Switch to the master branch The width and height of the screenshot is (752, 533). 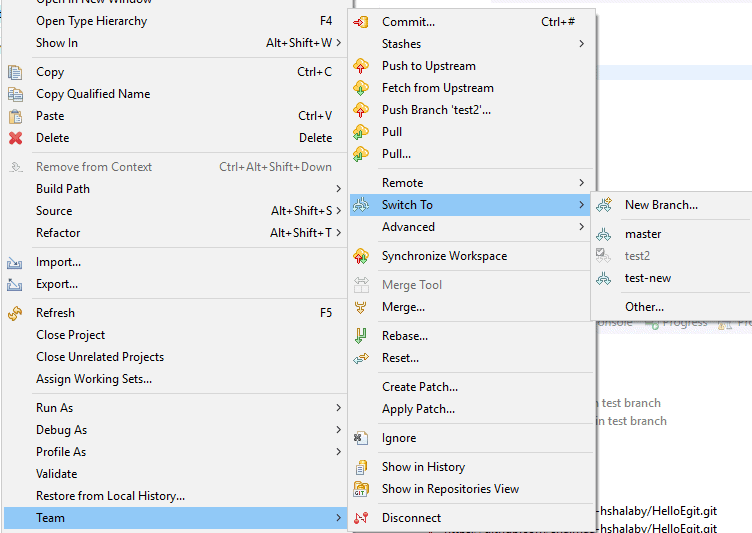tap(642, 234)
